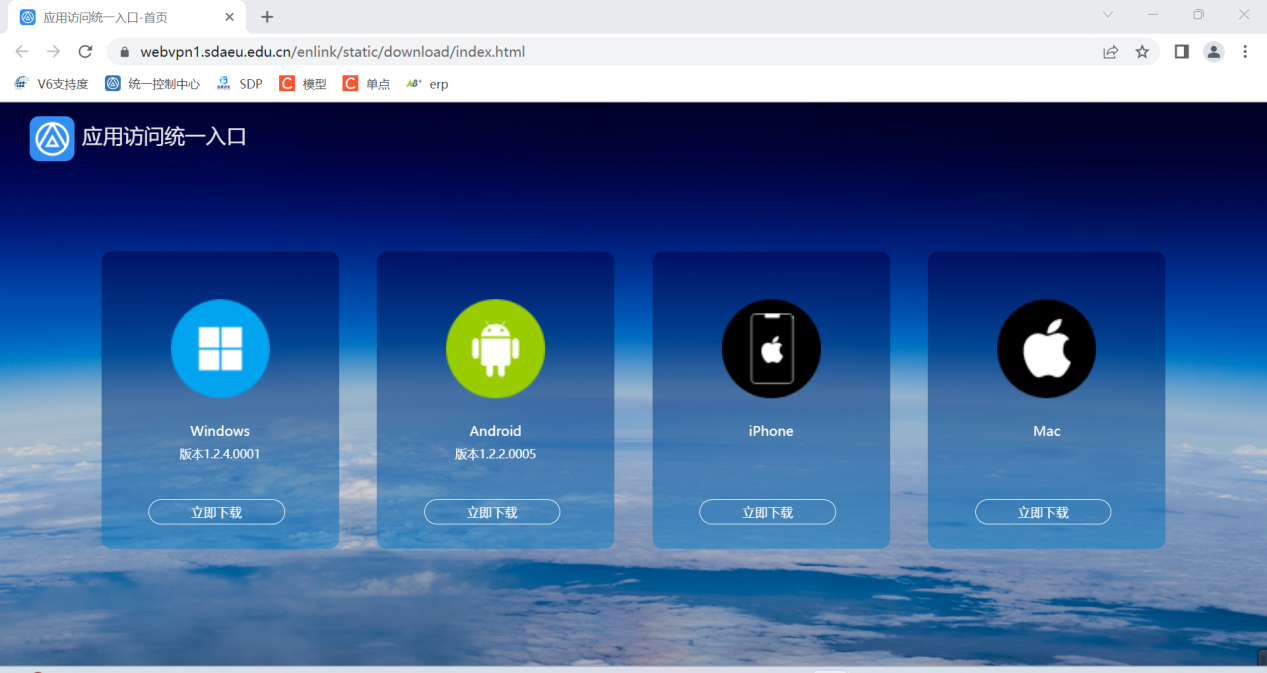1267x673 pixels.
Task: Toggle the browser side panel icon
Action: (x=1181, y=52)
